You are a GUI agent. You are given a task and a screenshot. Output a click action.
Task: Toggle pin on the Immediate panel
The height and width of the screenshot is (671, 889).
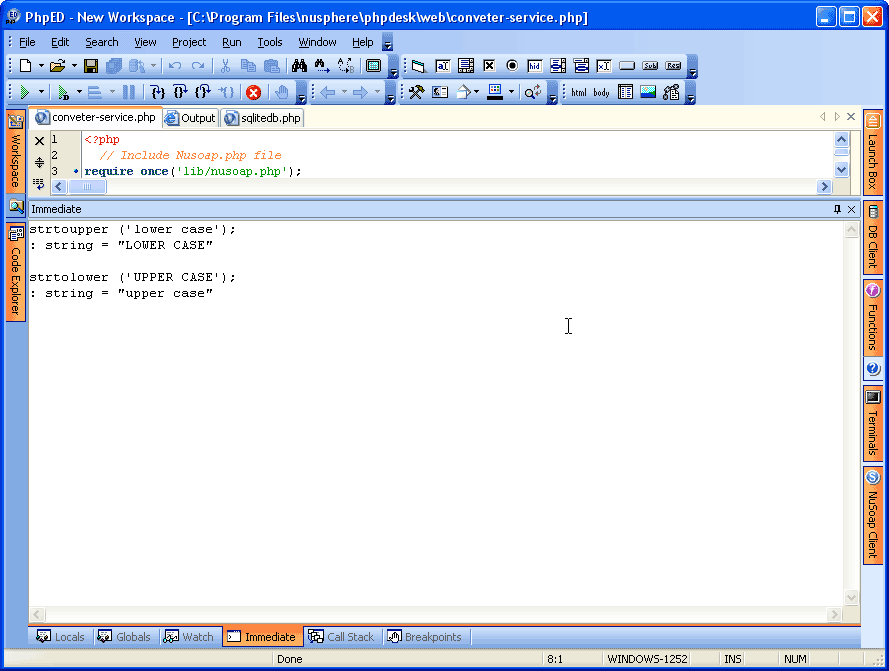[837, 209]
